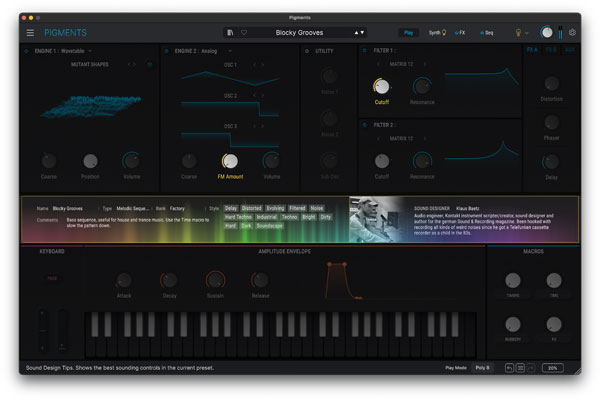Click the undo arrow in status bar
This screenshot has width=600, height=400.
509,368
